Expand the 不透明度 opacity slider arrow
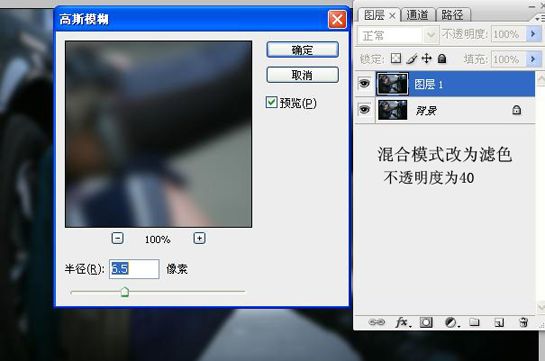The width and height of the screenshot is (545, 361). point(533,34)
